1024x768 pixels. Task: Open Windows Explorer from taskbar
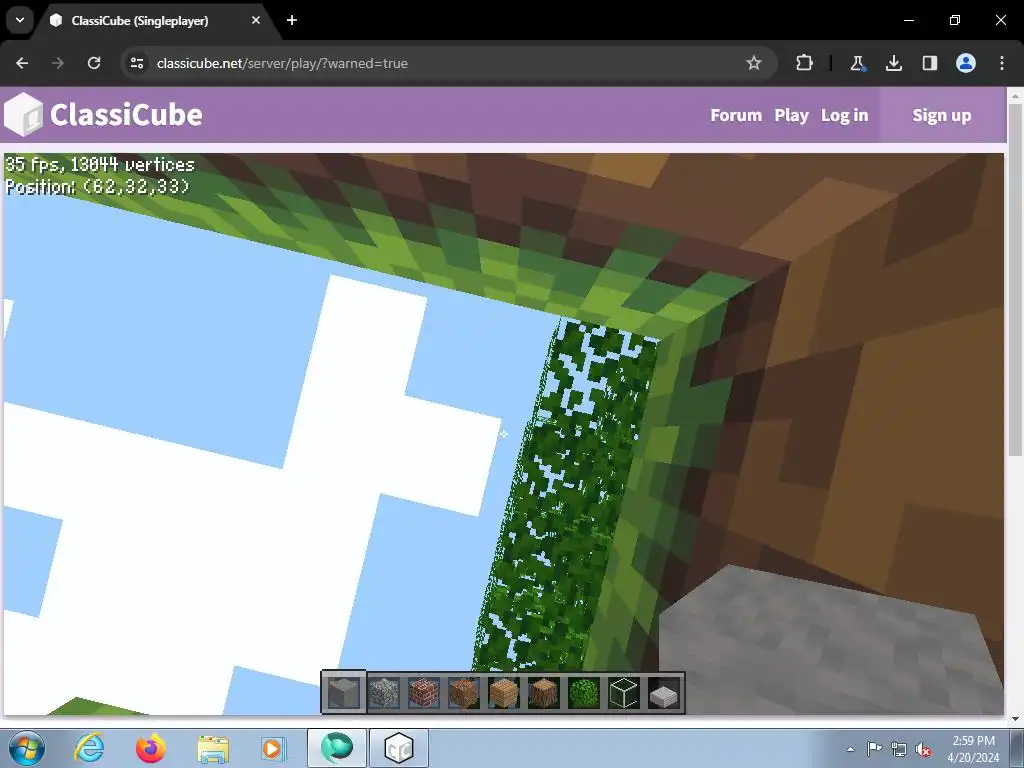tap(213, 748)
